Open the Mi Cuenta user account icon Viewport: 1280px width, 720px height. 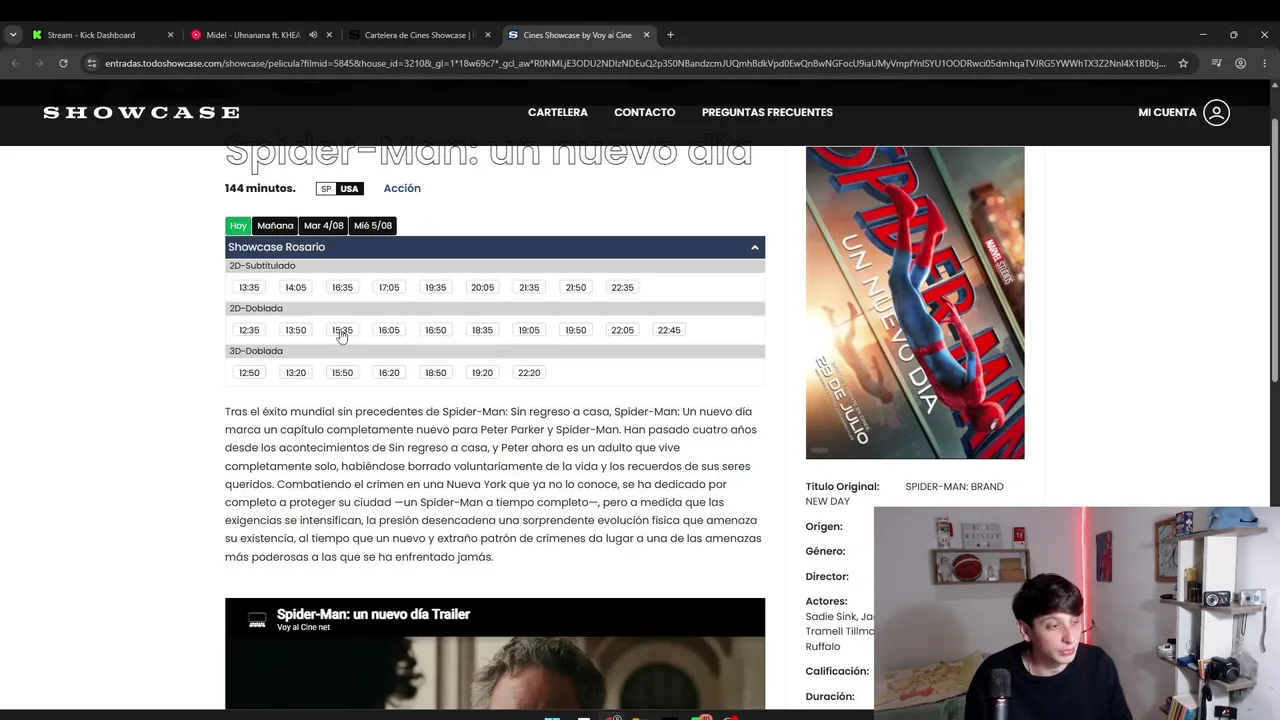click(1216, 112)
